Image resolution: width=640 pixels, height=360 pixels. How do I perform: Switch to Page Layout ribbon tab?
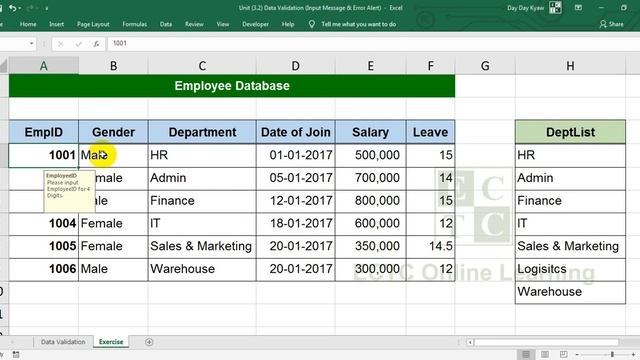93,24
